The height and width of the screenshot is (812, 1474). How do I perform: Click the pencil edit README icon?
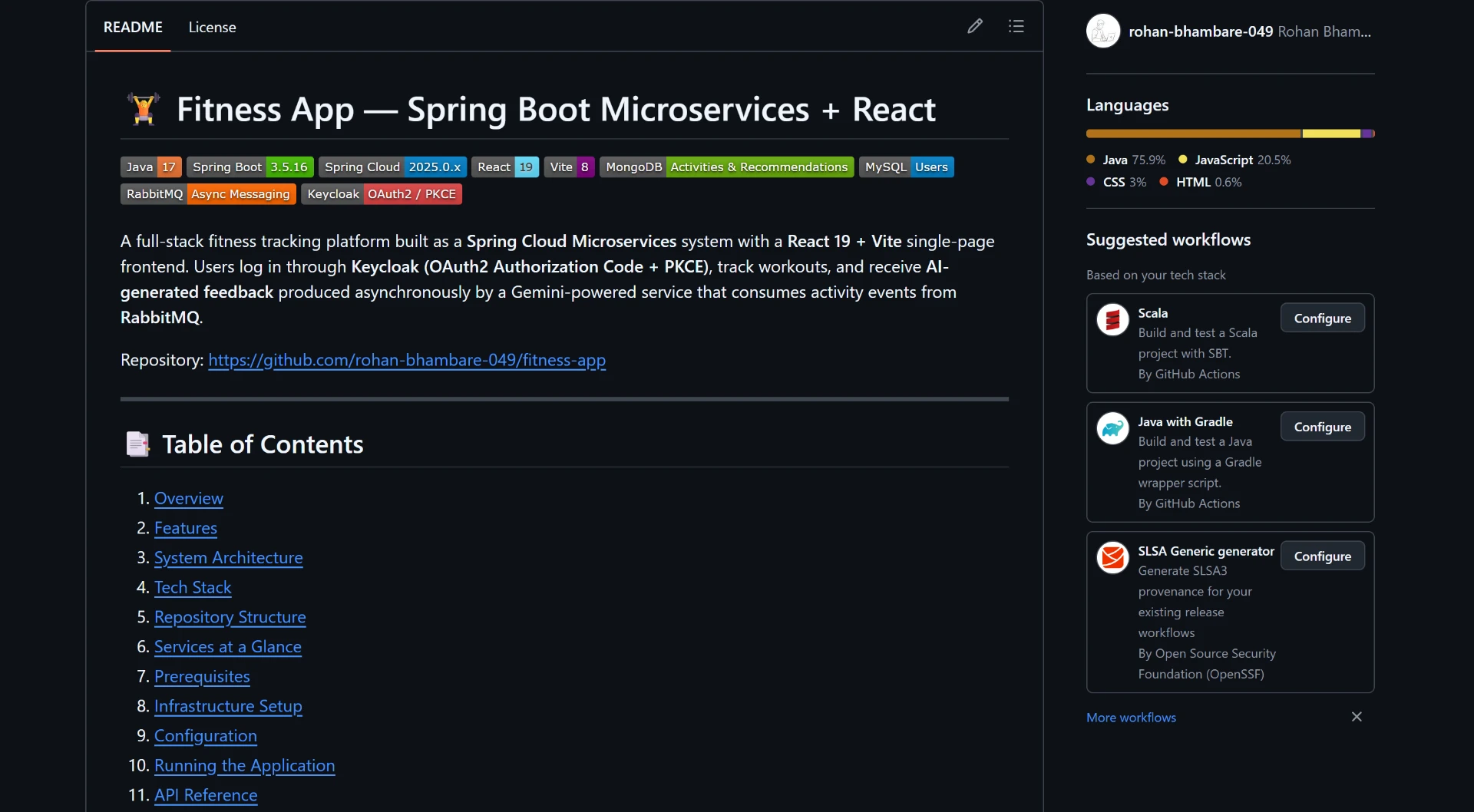pos(975,27)
